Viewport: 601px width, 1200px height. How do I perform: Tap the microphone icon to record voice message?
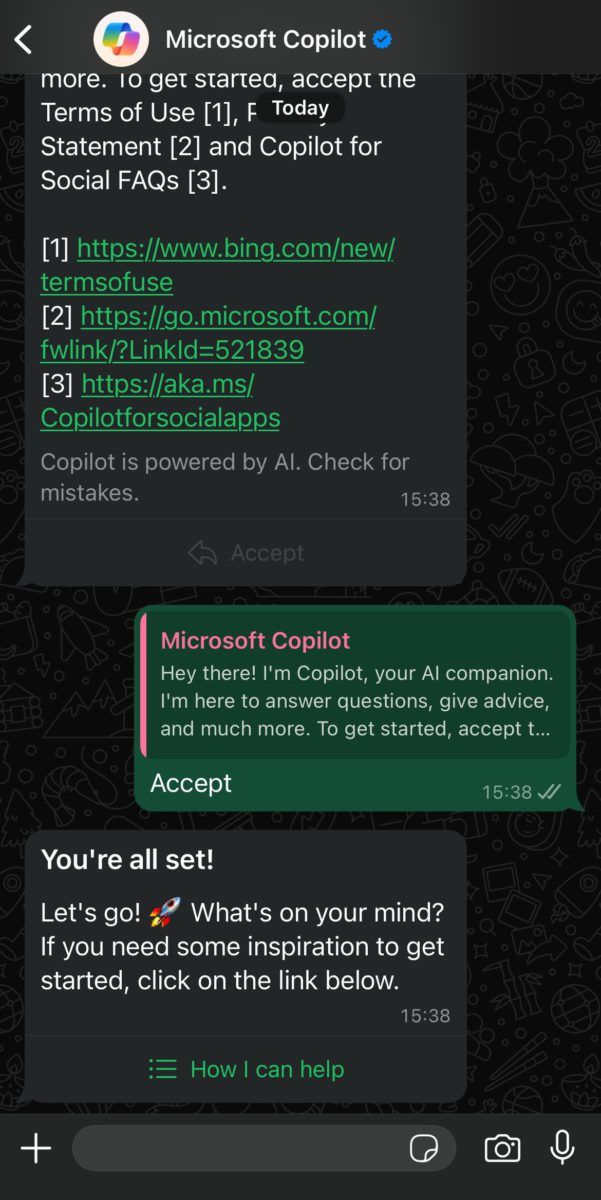(x=565, y=1148)
